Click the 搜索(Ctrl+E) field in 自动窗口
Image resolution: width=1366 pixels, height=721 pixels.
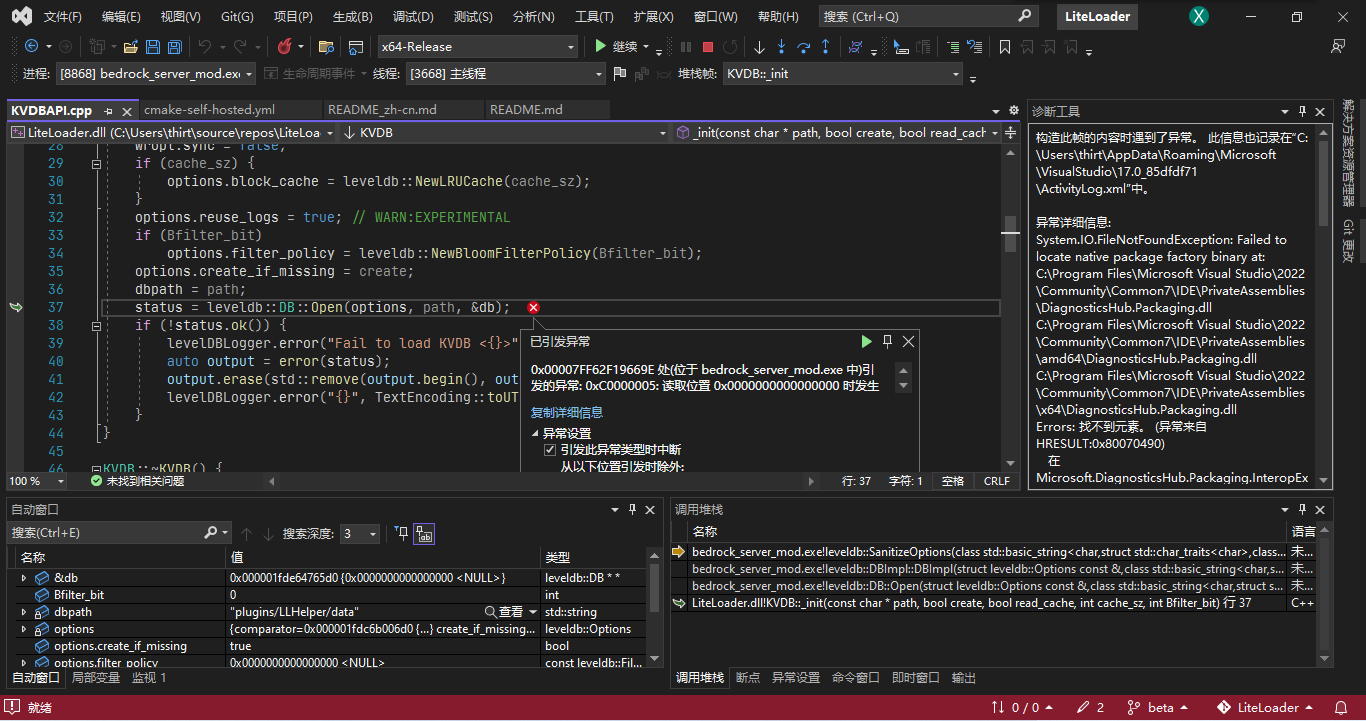click(119, 533)
